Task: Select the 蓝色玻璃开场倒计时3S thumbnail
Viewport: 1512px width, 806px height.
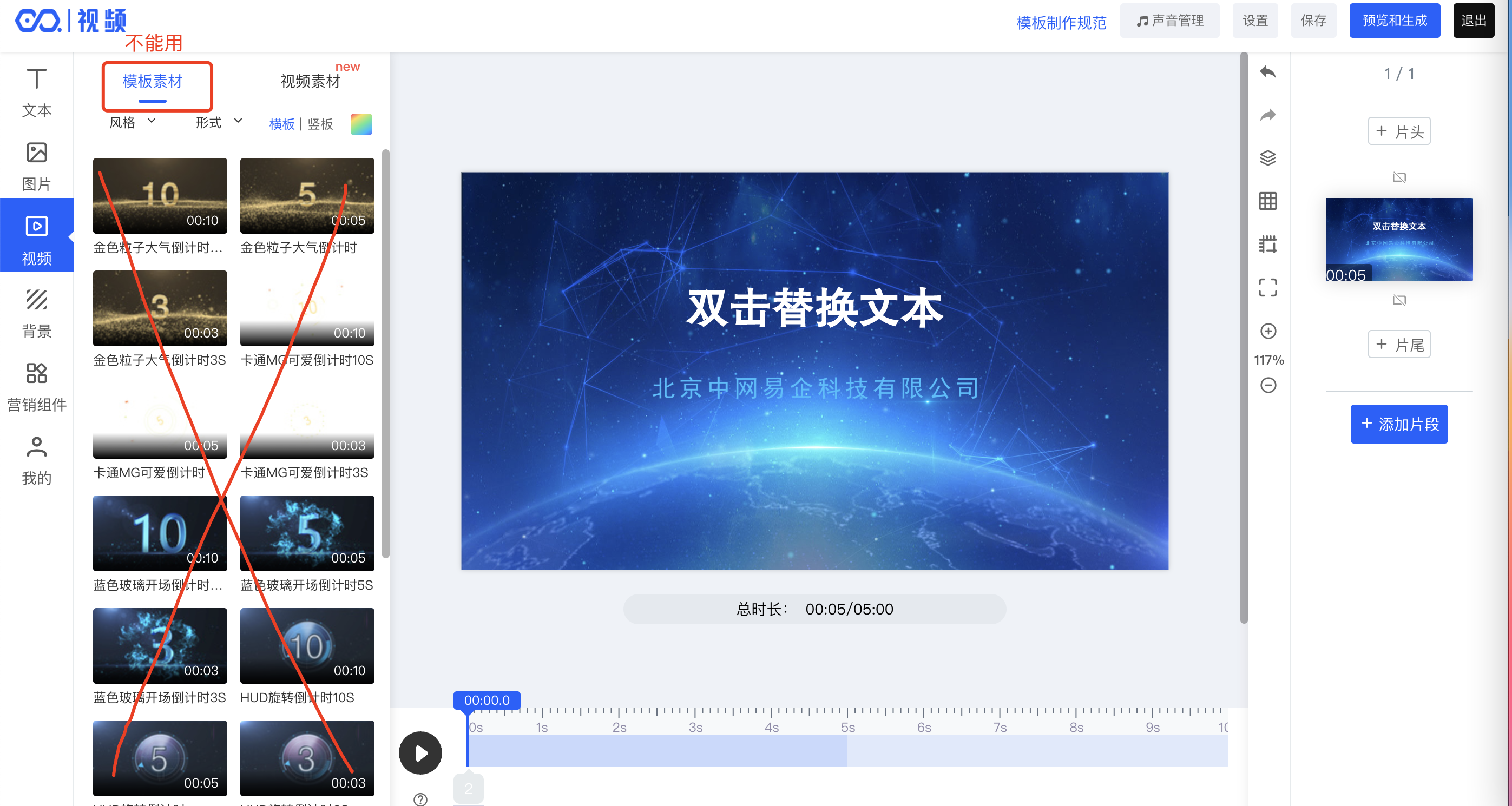Action: [x=160, y=646]
